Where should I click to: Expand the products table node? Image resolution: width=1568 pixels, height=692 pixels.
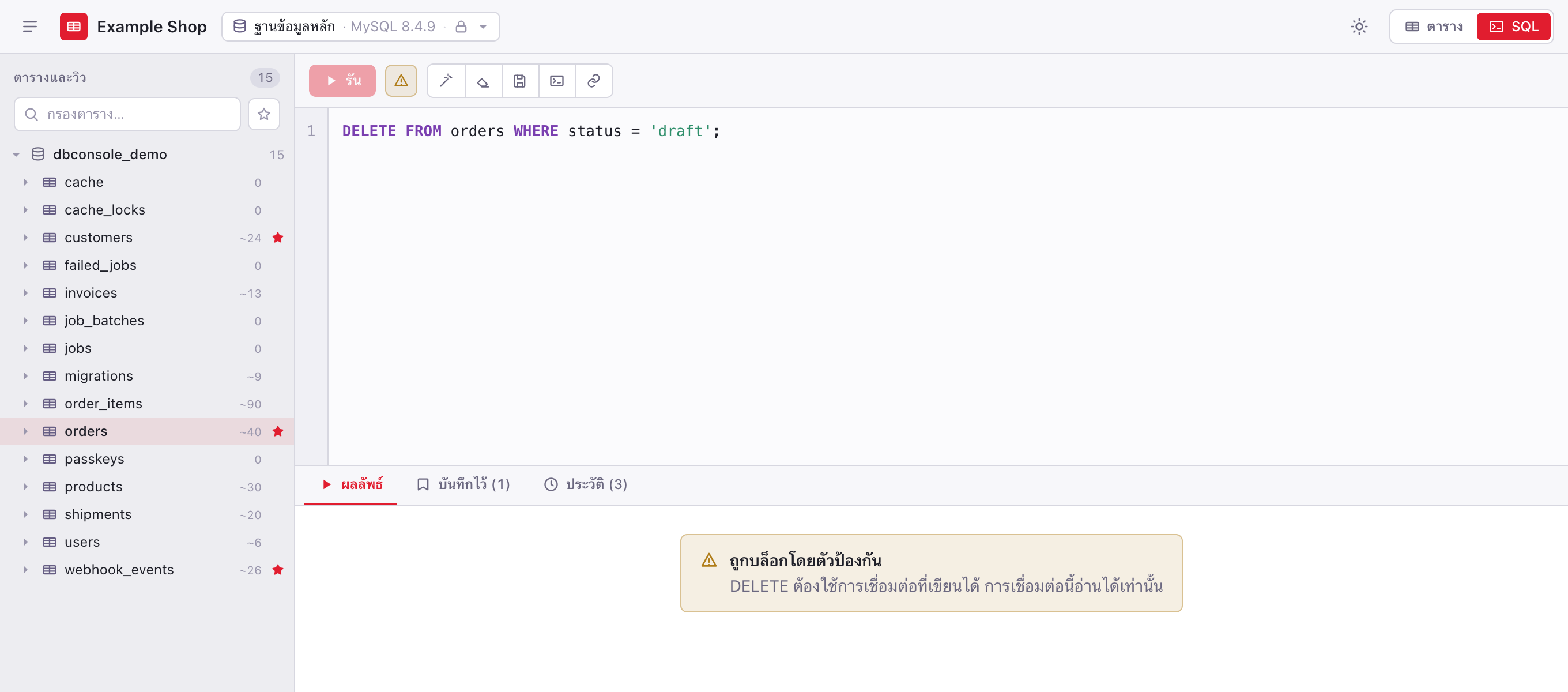[x=25, y=487]
